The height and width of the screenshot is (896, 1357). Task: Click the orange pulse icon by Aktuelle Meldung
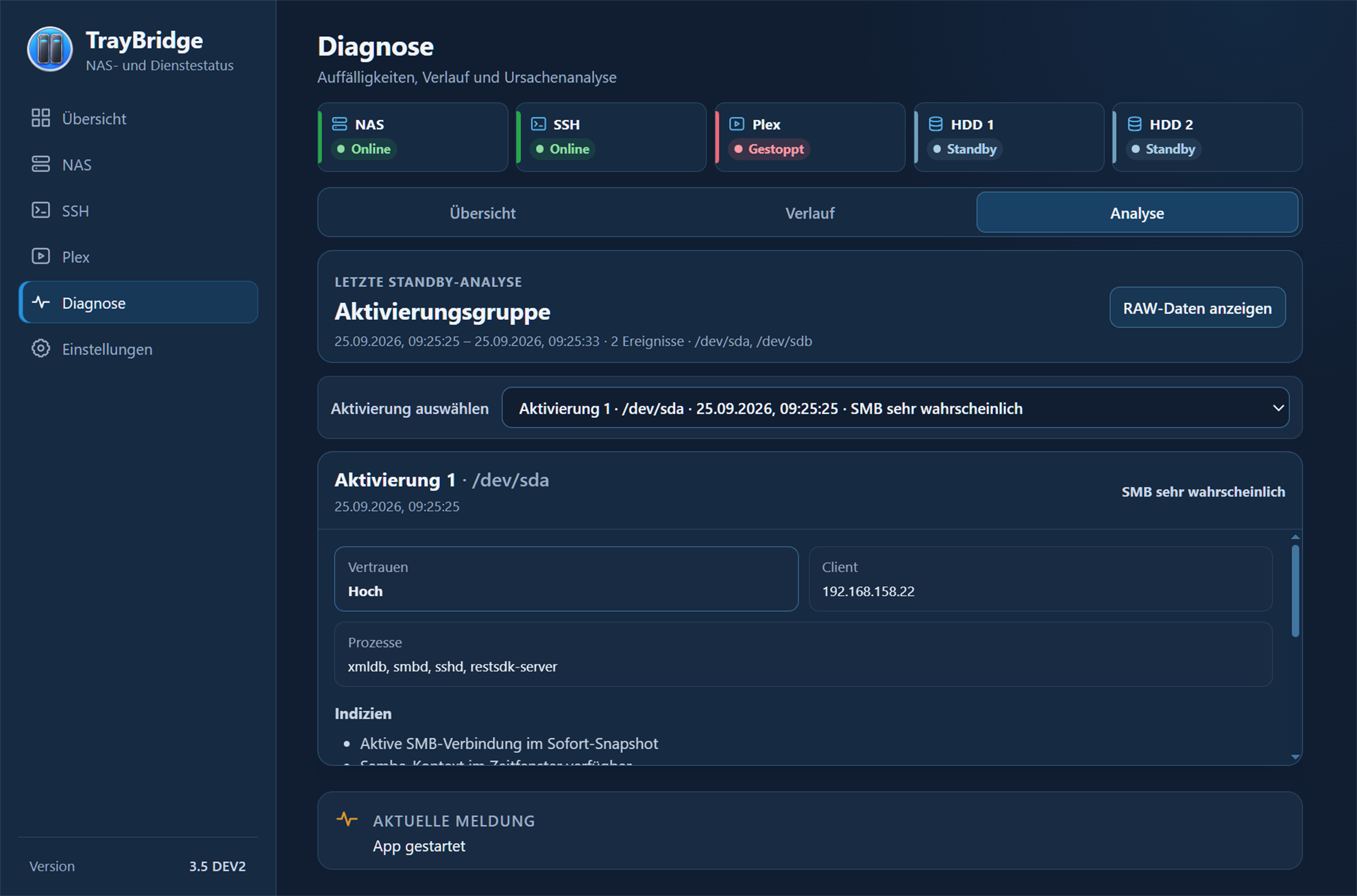[x=347, y=819]
